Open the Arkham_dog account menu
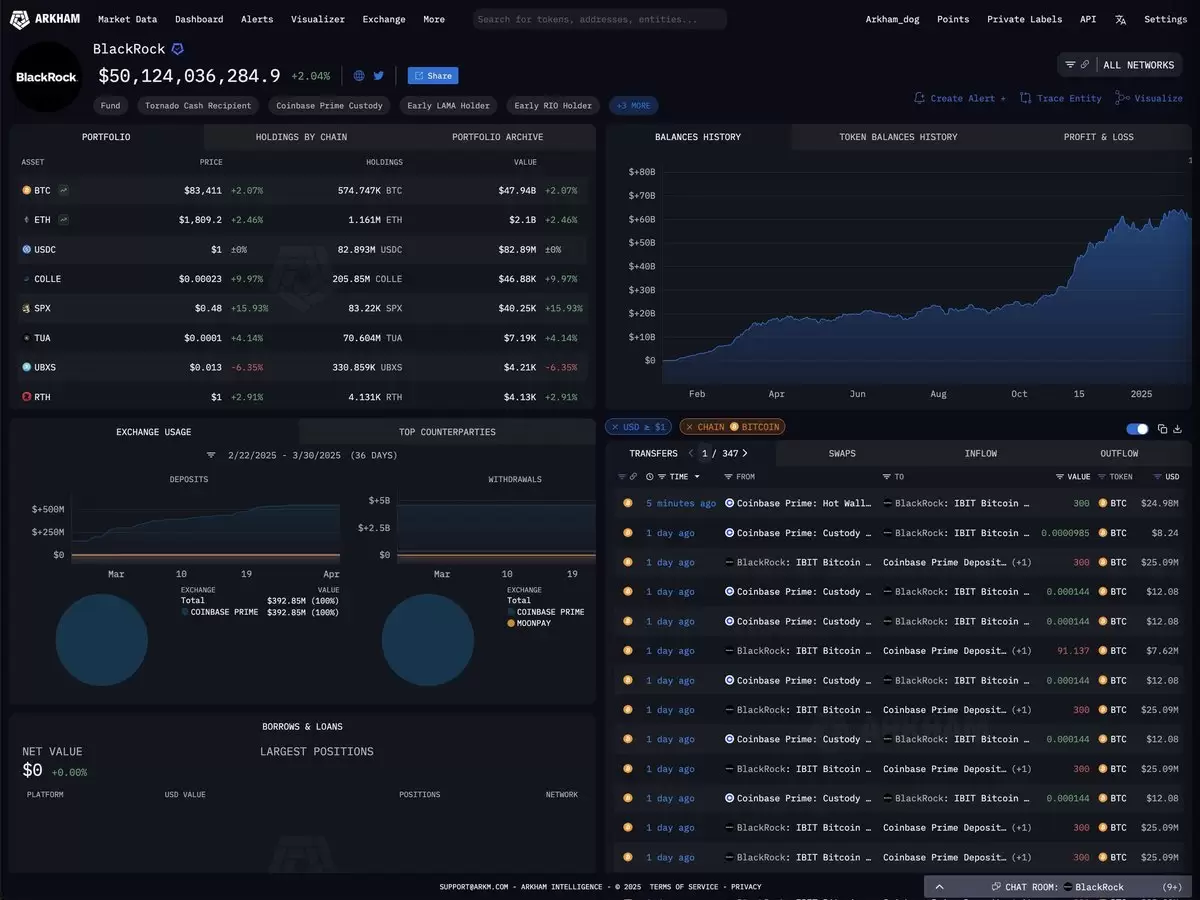 pos(893,19)
